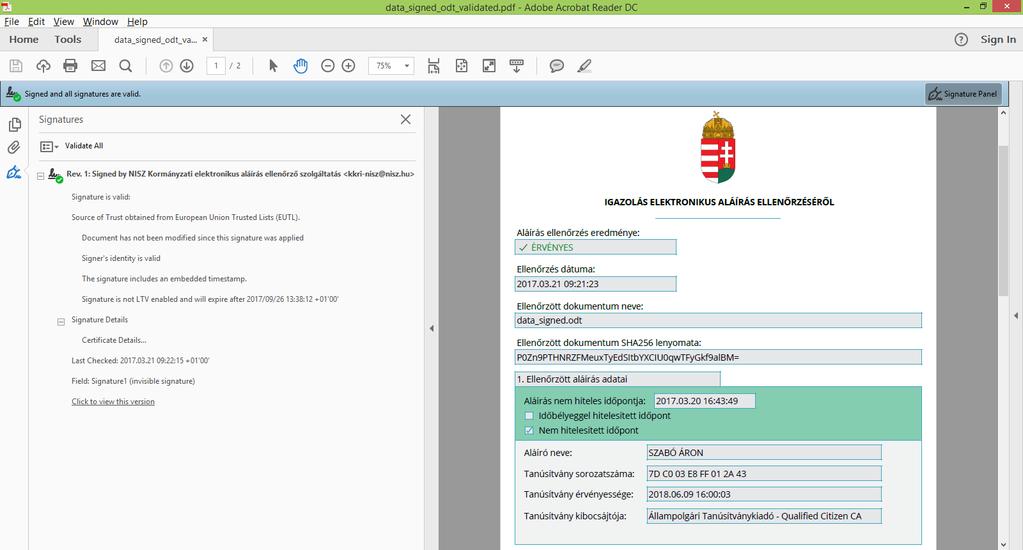This screenshot has width=1023, height=550.
Task: Collapse the Rev. 1 signature tree node
Action: pyautogui.click(x=40, y=176)
